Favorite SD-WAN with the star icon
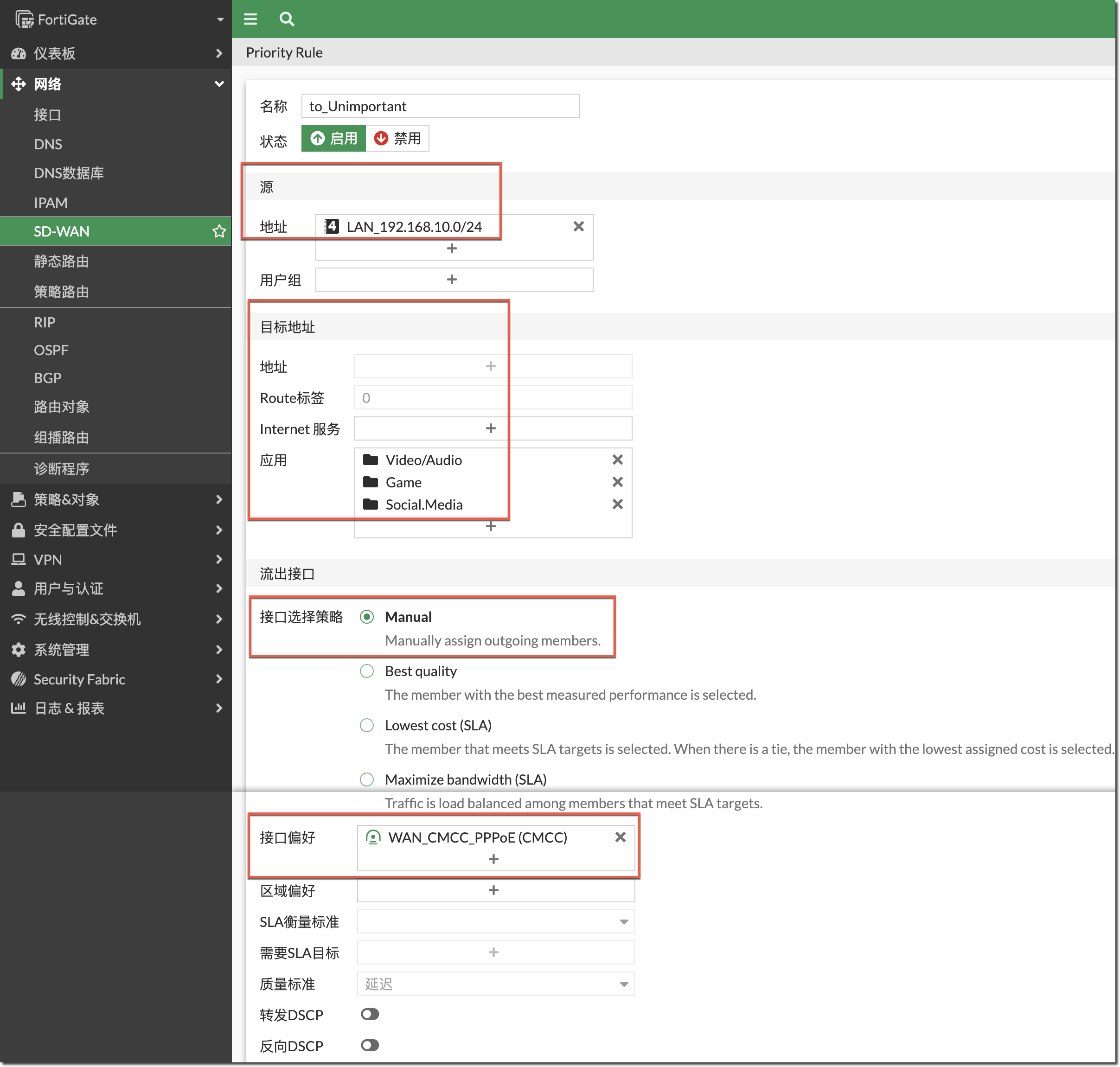Screen dimensions: 1120x1067 219,231
